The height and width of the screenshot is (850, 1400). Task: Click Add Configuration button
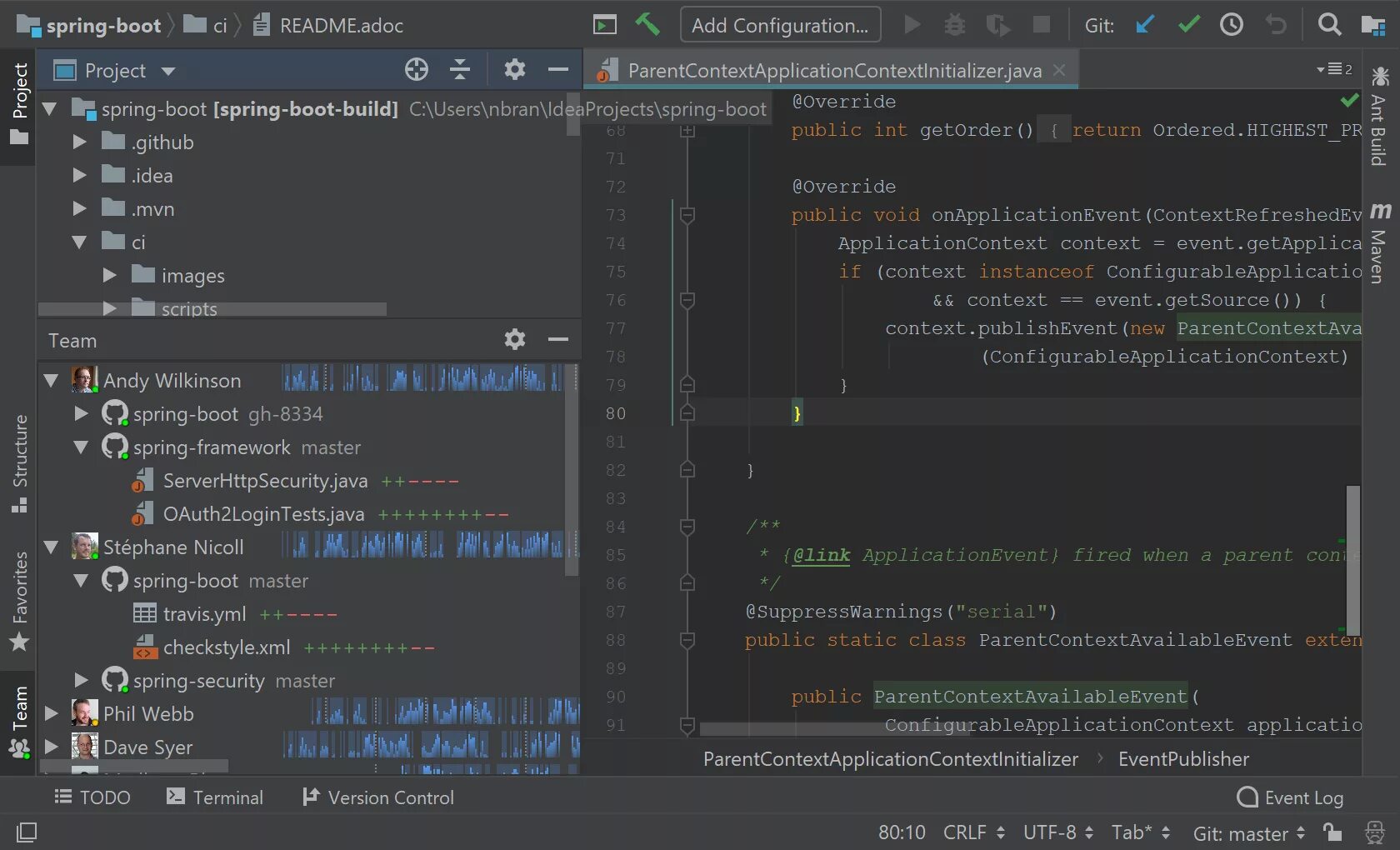click(780, 25)
